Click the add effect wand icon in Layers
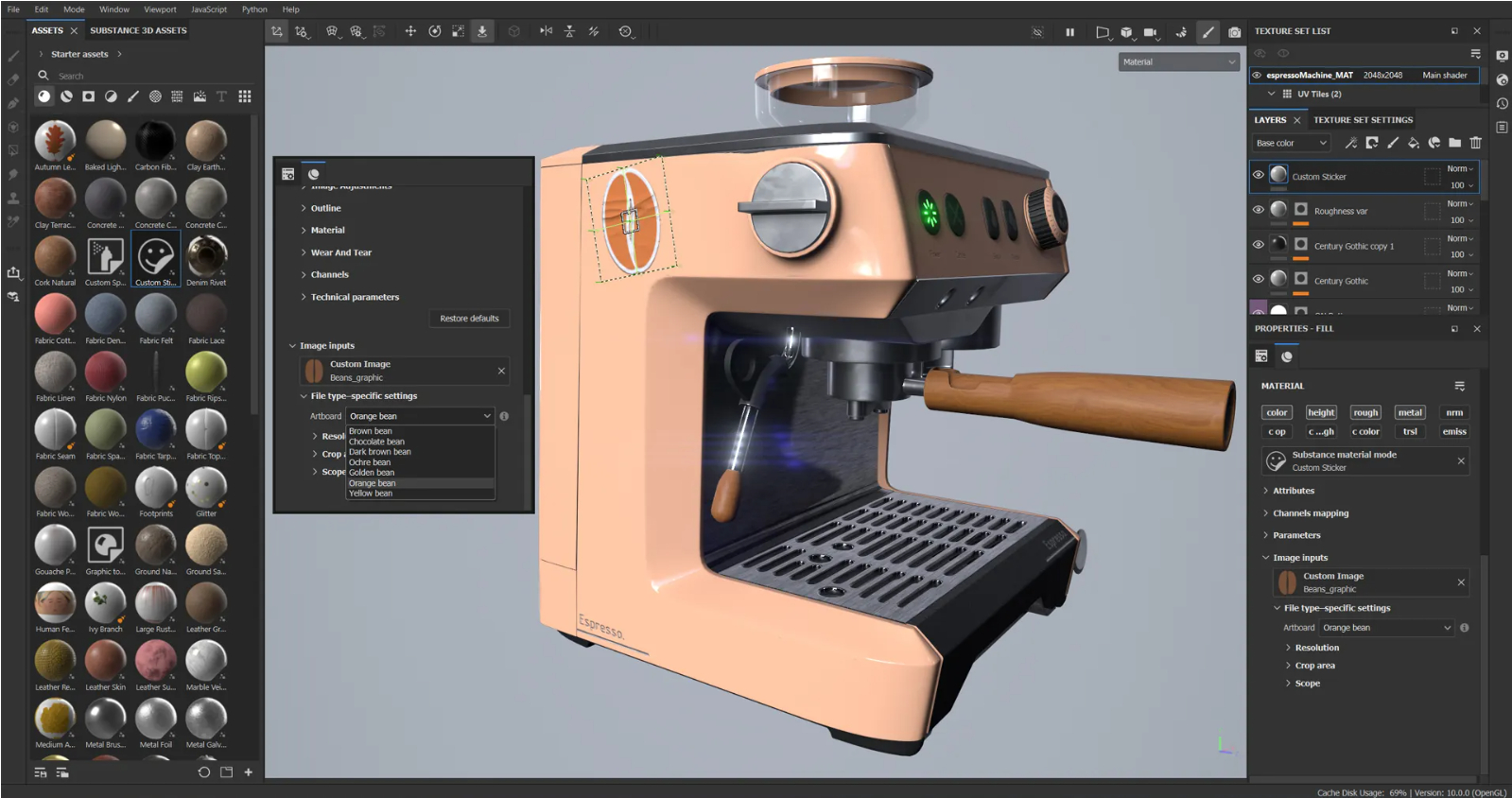The height and width of the screenshot is (798, 1512). pos(1350,143)
